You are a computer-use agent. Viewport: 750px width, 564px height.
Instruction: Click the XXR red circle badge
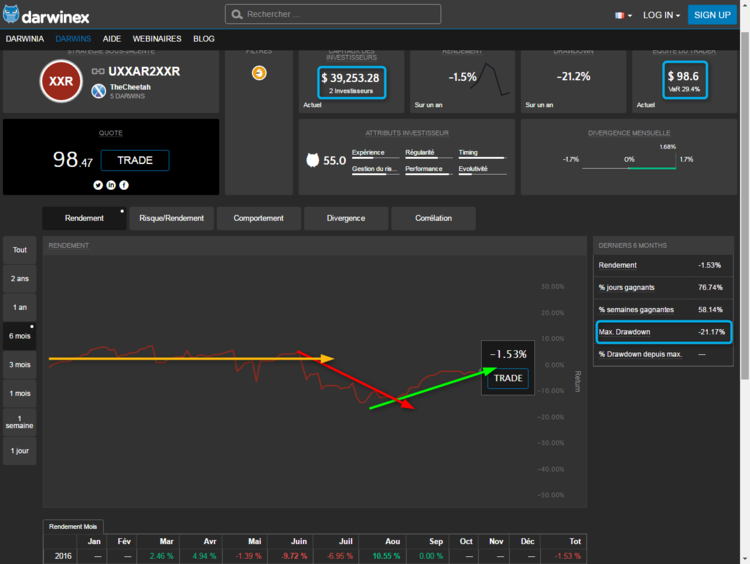pos(61,81)
